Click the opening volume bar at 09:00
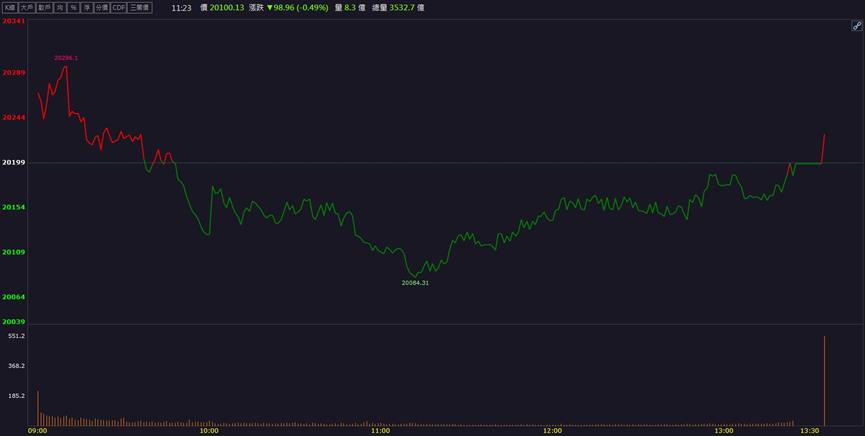The height and width of the screenshot is (436, 865). pyautogui.click(x=38, y=408)
